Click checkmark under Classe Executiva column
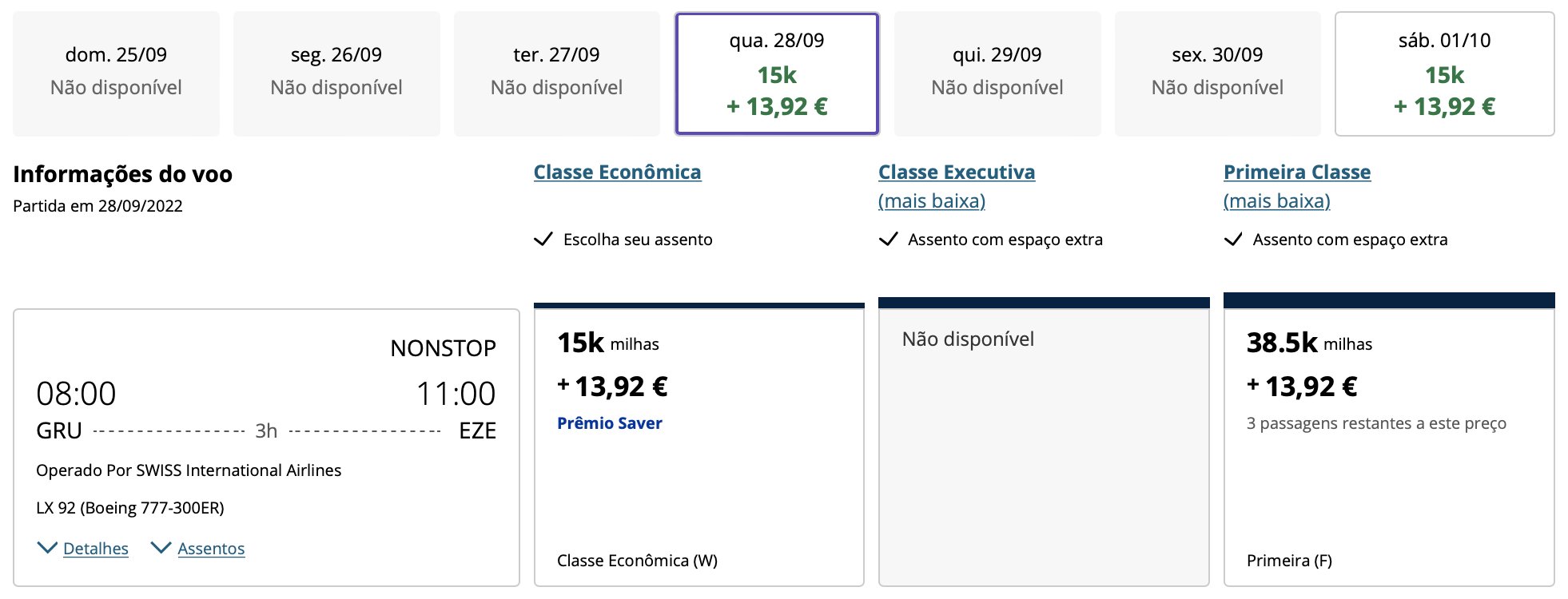The width and height of the screenshot is (1568, 599). point(888,239)
